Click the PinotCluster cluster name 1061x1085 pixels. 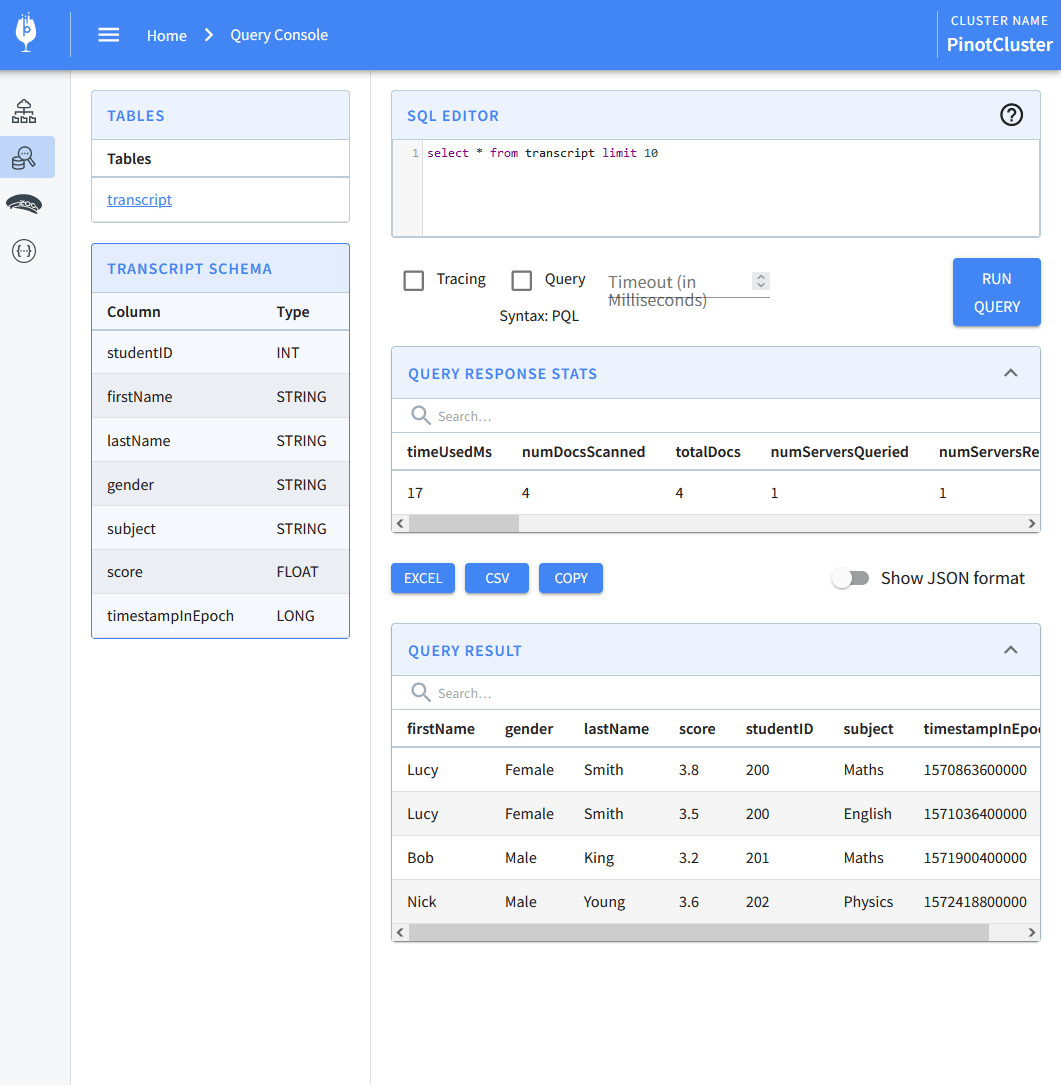(x=999, y=44)
